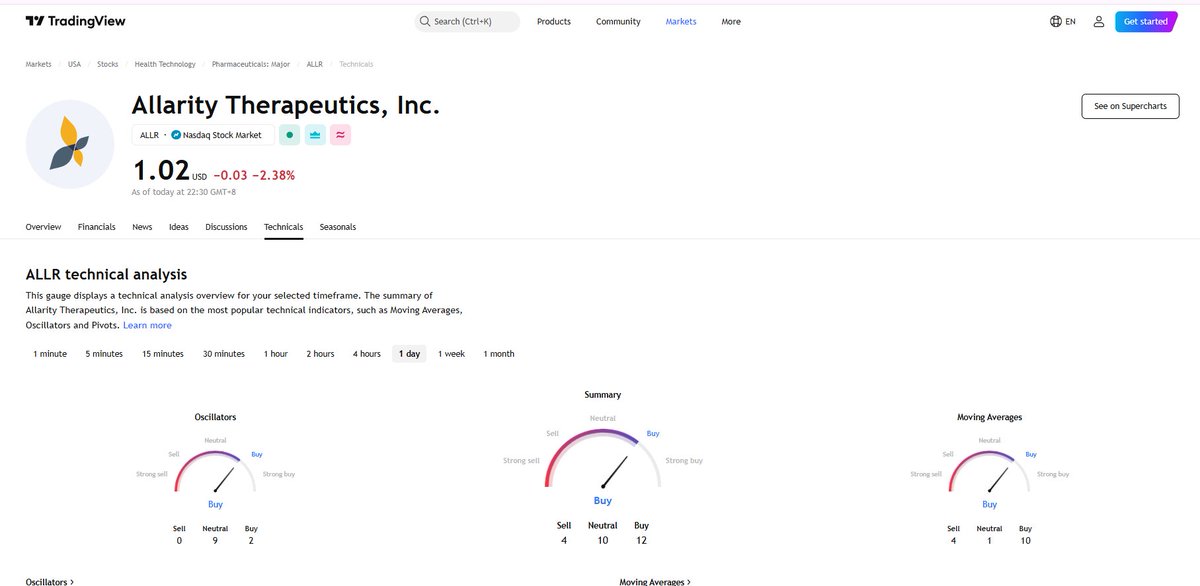Click the Summary gauge dial
Screen dimensions: 1200x586
coord(602,458)
